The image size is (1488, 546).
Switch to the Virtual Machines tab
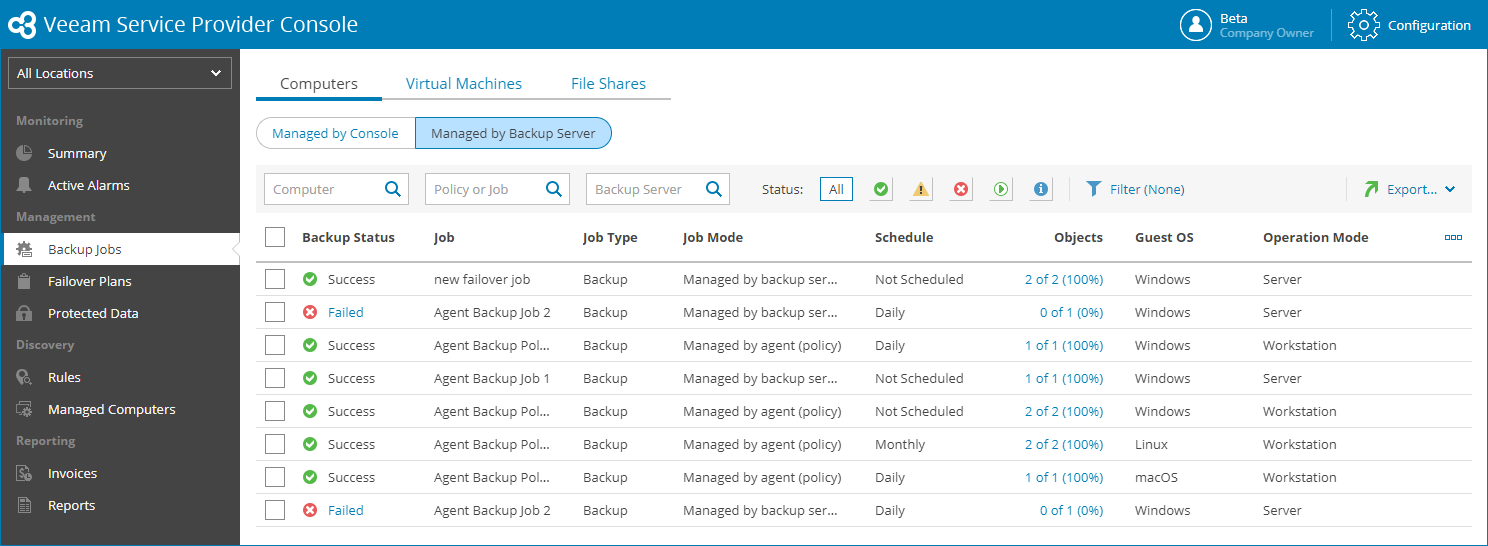coord(464,84)
